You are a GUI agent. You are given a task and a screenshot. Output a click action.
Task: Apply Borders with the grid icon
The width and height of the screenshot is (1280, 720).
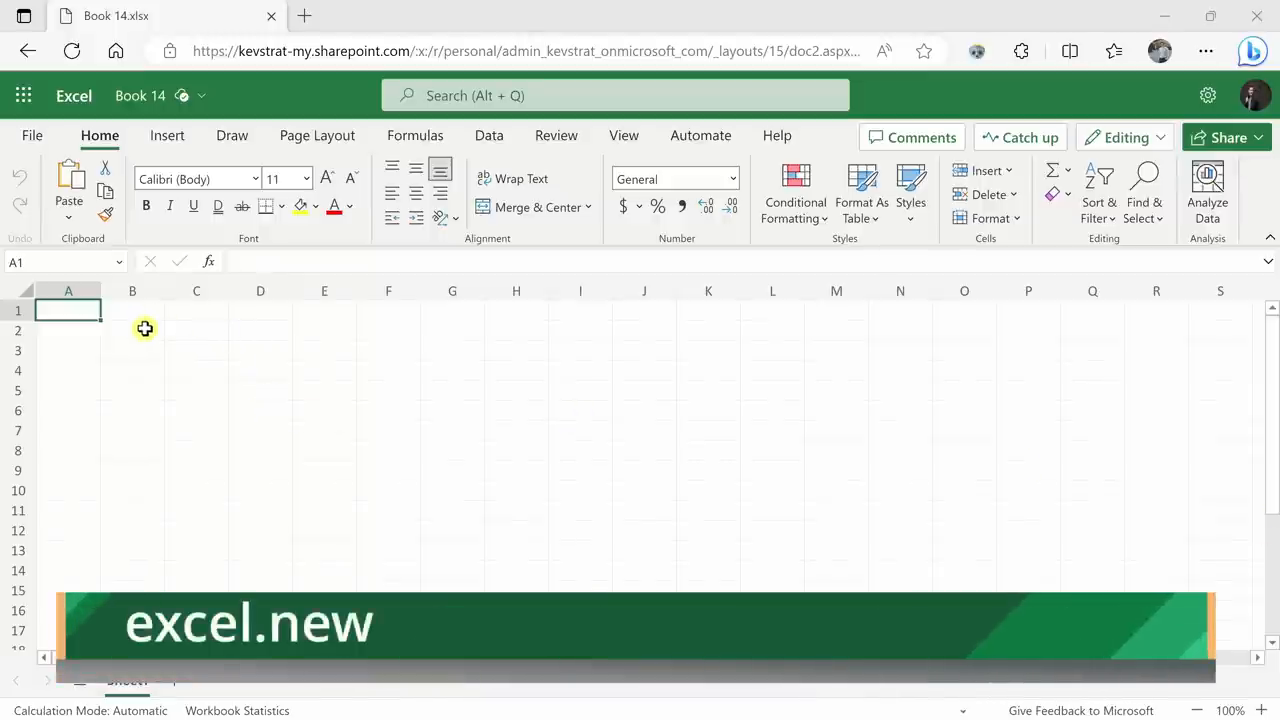click(x=266, y=206)
